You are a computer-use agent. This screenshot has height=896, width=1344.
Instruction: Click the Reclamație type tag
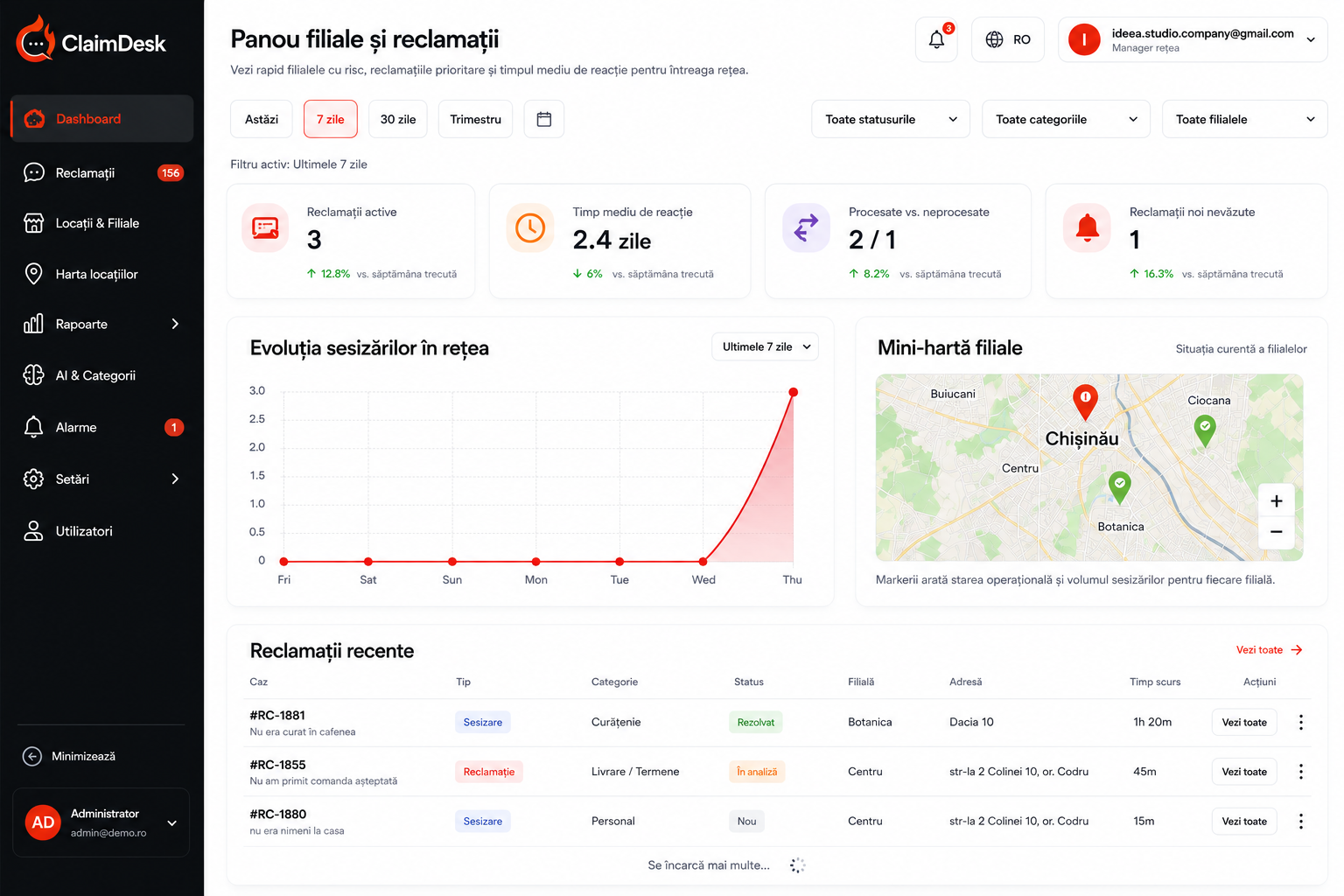pyautogui.click(x=489, y=772)
